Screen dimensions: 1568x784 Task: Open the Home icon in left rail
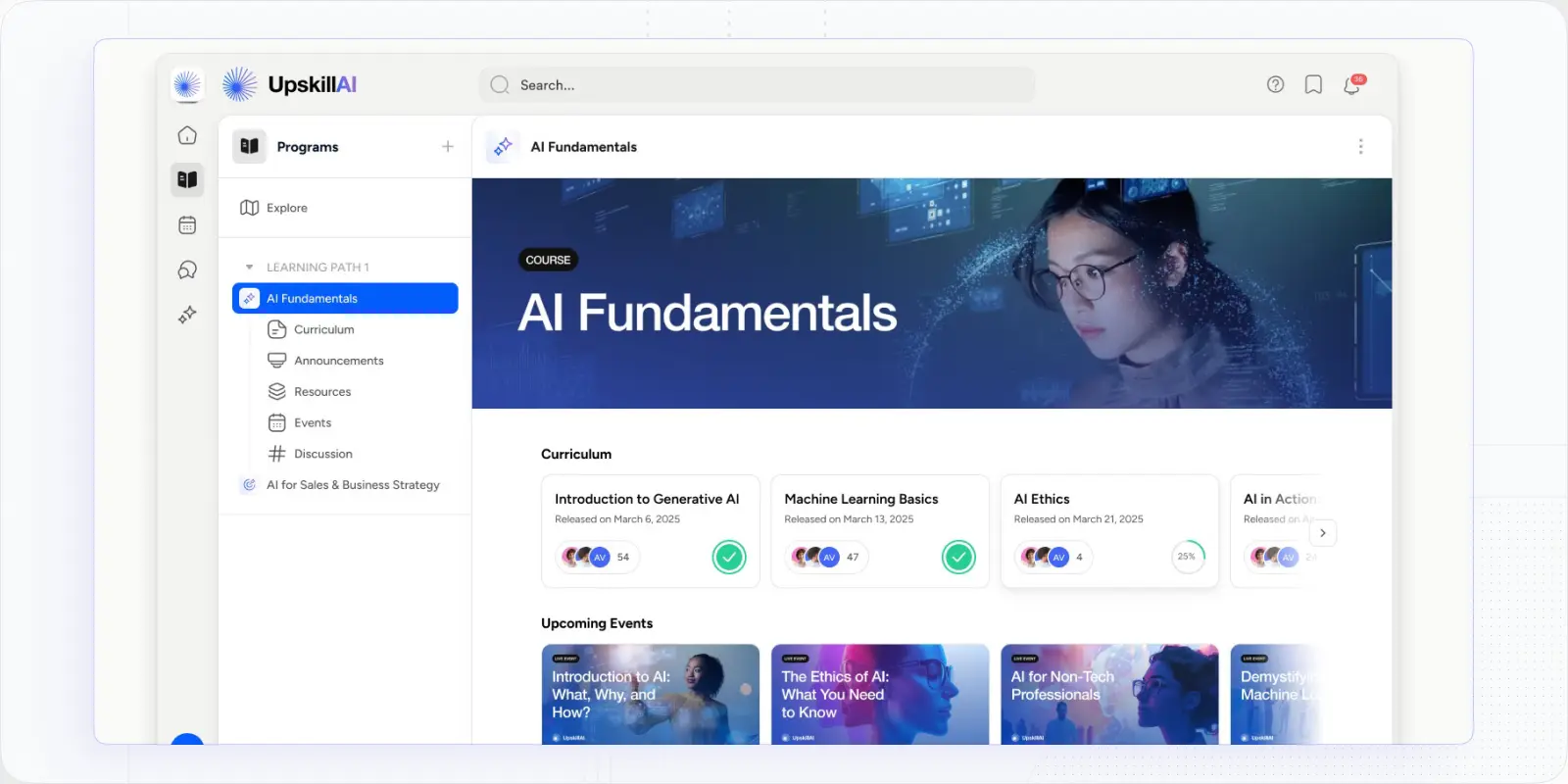pyautogui.click(x=187, y=135)
